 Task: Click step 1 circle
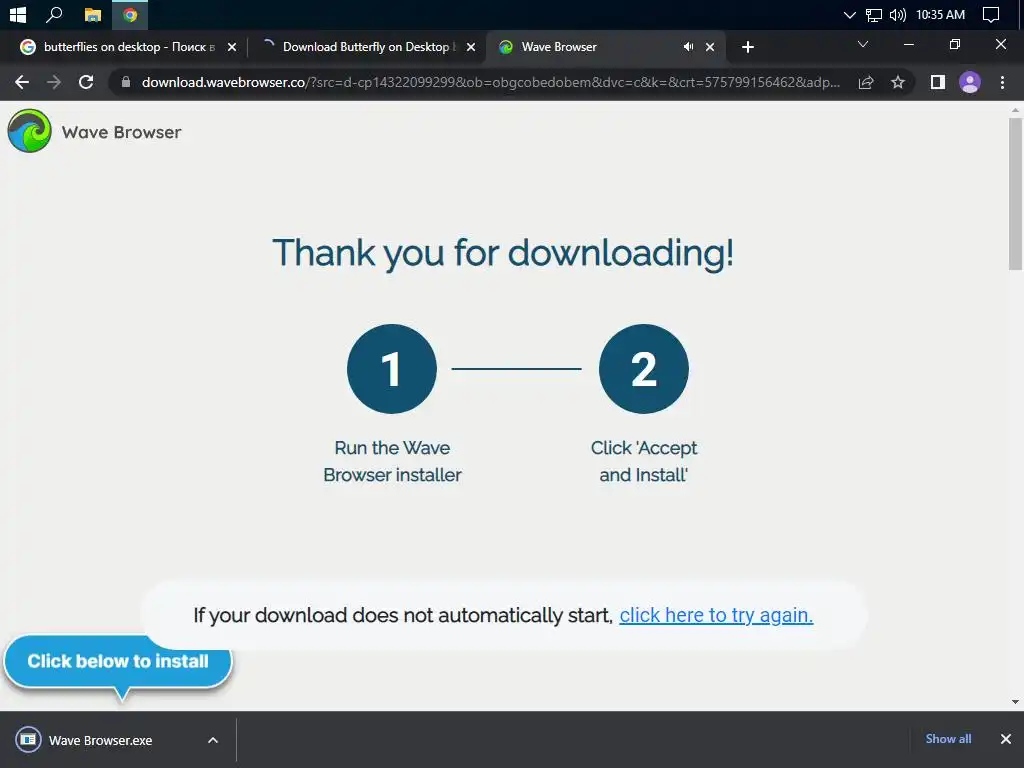392,369
